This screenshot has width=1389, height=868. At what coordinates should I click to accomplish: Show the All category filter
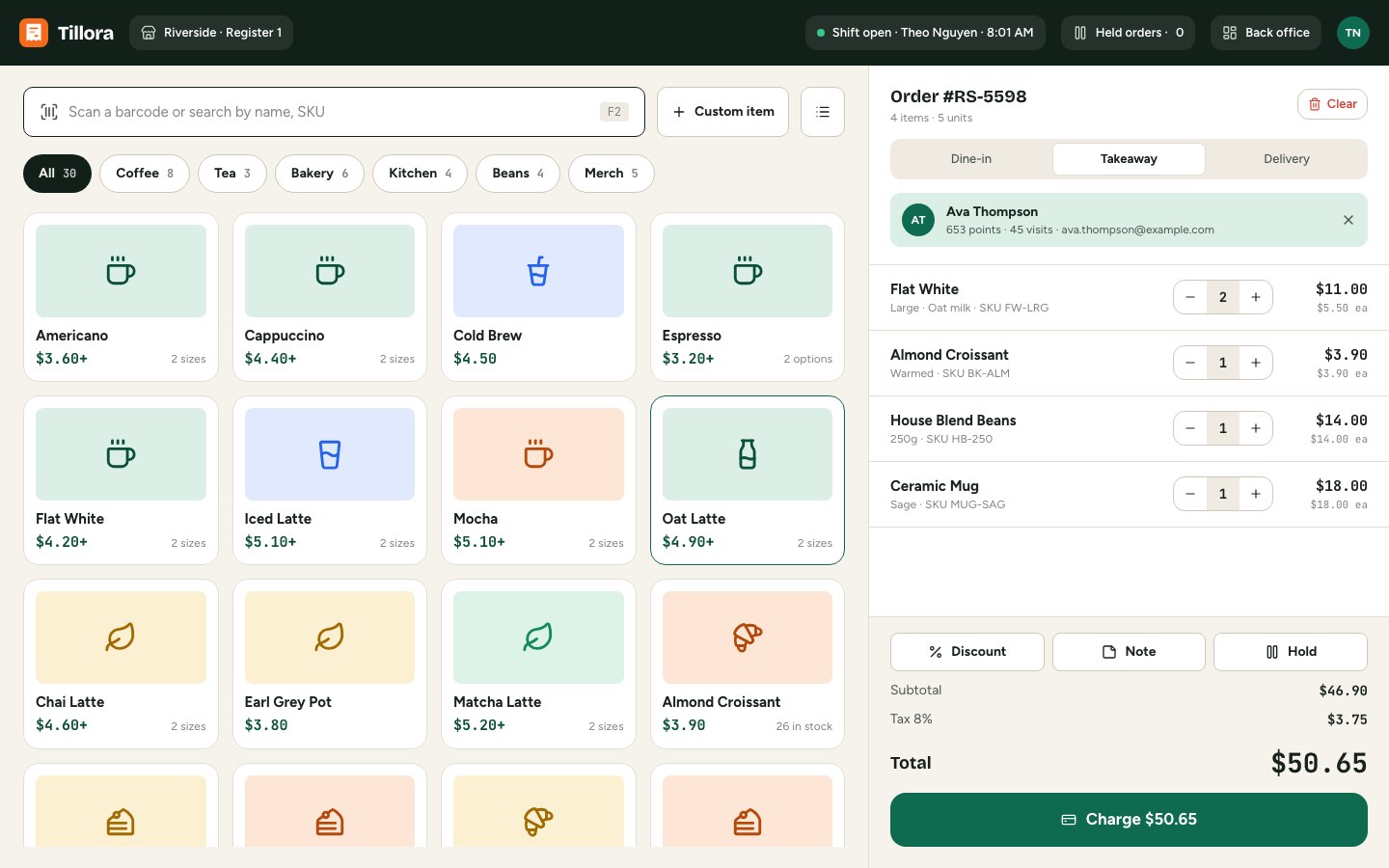(x=57, y=174)
